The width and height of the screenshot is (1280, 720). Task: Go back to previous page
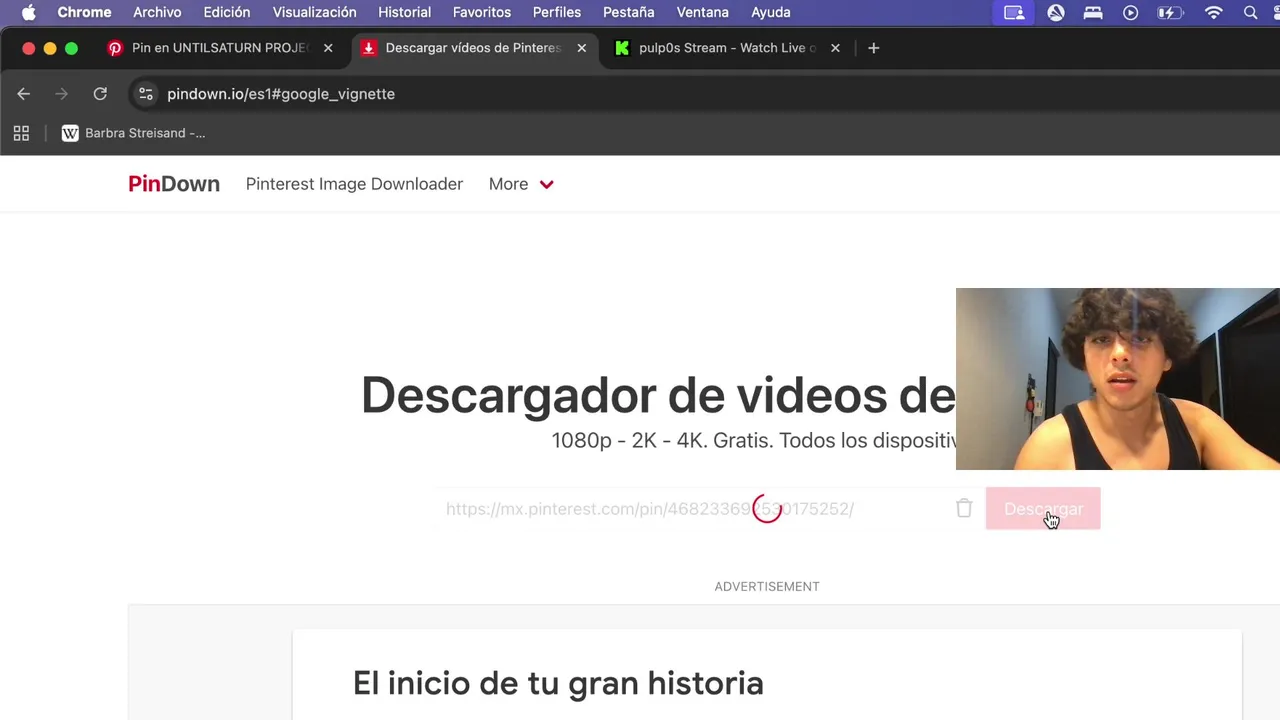(24, 94)
